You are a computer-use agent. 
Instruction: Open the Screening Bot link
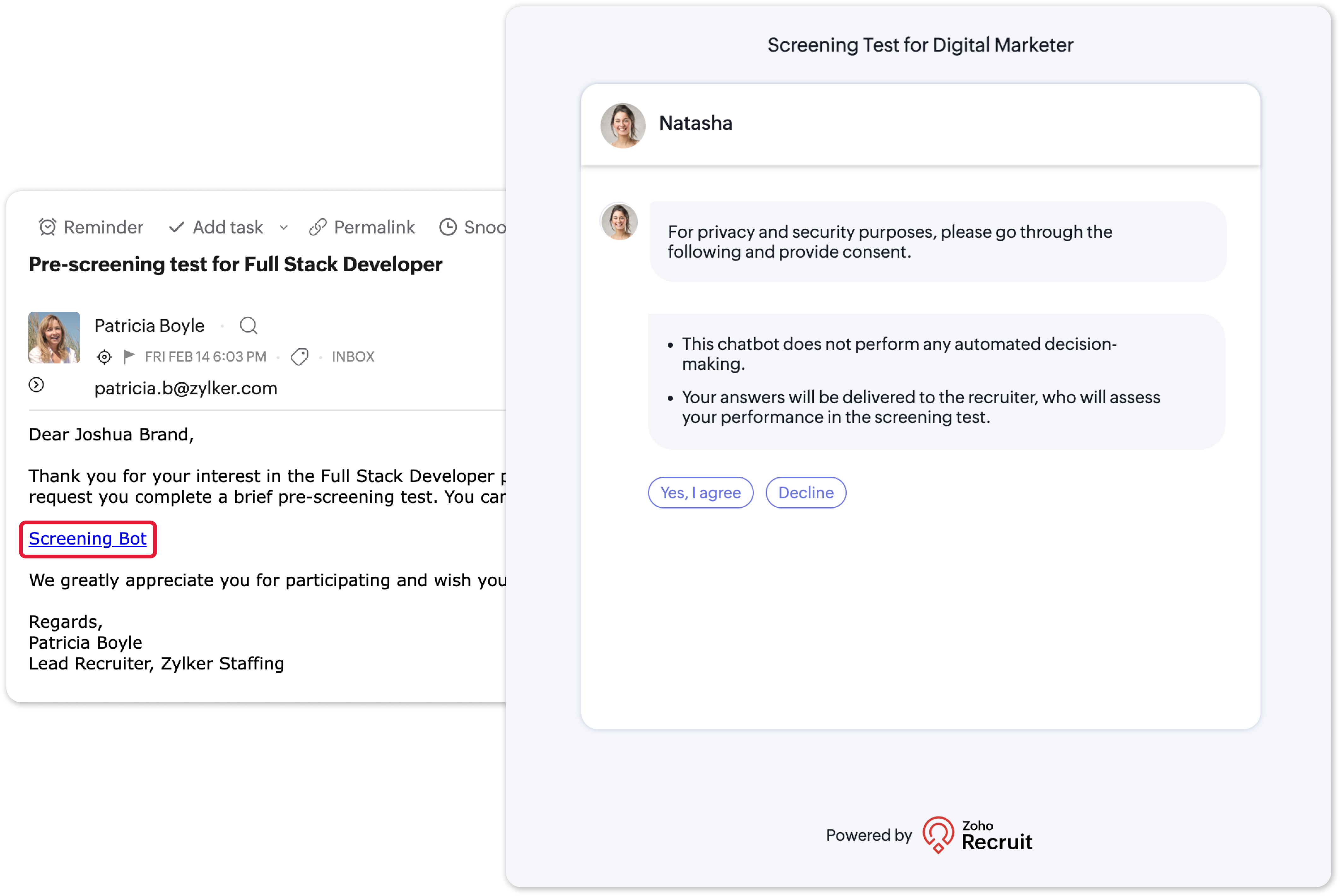pos(87,539)
